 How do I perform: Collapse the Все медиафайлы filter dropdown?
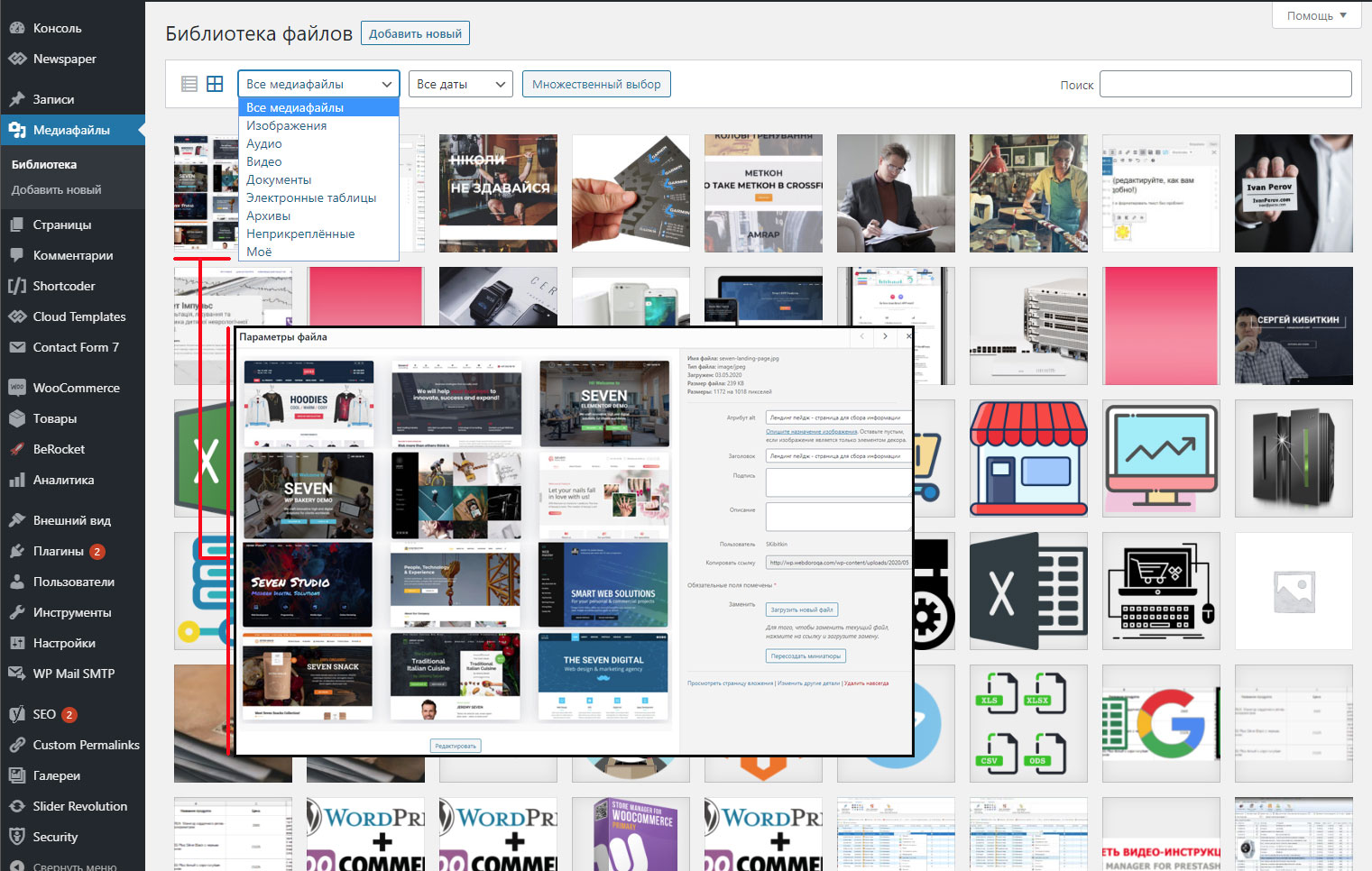(318, 84)
